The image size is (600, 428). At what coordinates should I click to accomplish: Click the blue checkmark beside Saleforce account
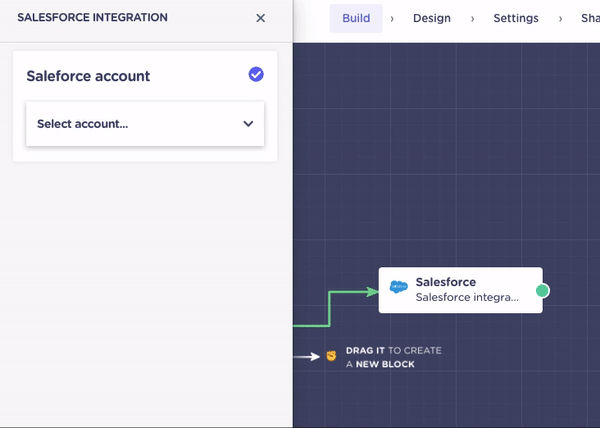256,74
